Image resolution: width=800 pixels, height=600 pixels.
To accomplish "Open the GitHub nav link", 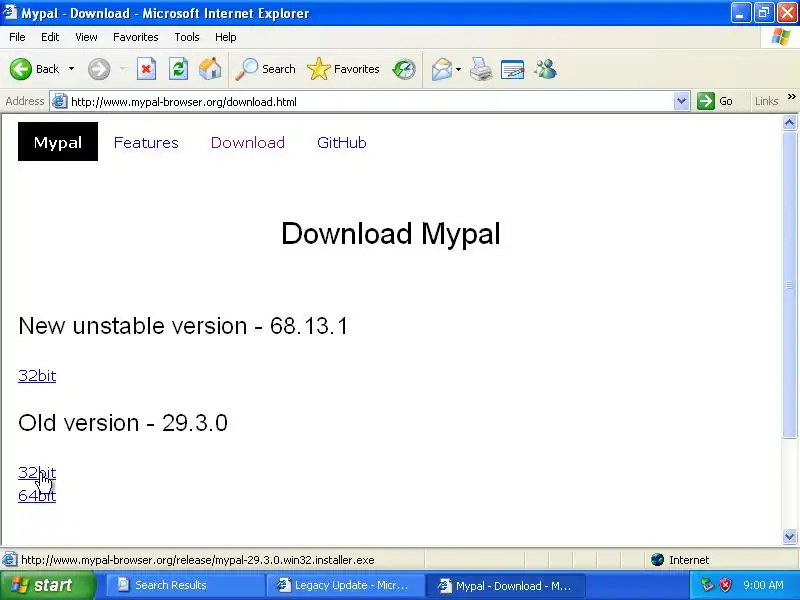I will click(x=342, y=142).
